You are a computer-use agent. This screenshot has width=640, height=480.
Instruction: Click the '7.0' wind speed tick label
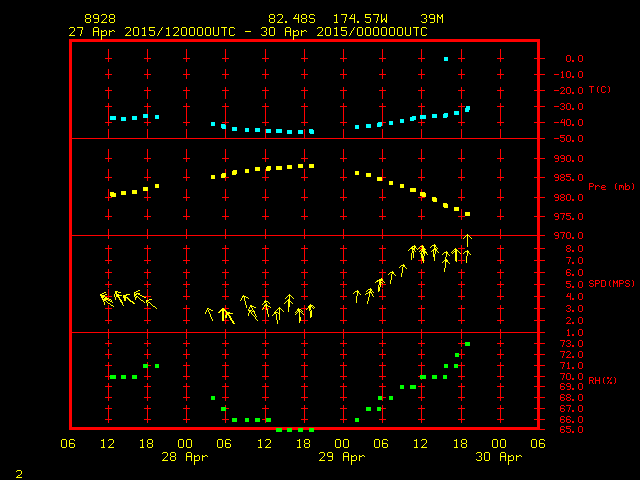574,261
